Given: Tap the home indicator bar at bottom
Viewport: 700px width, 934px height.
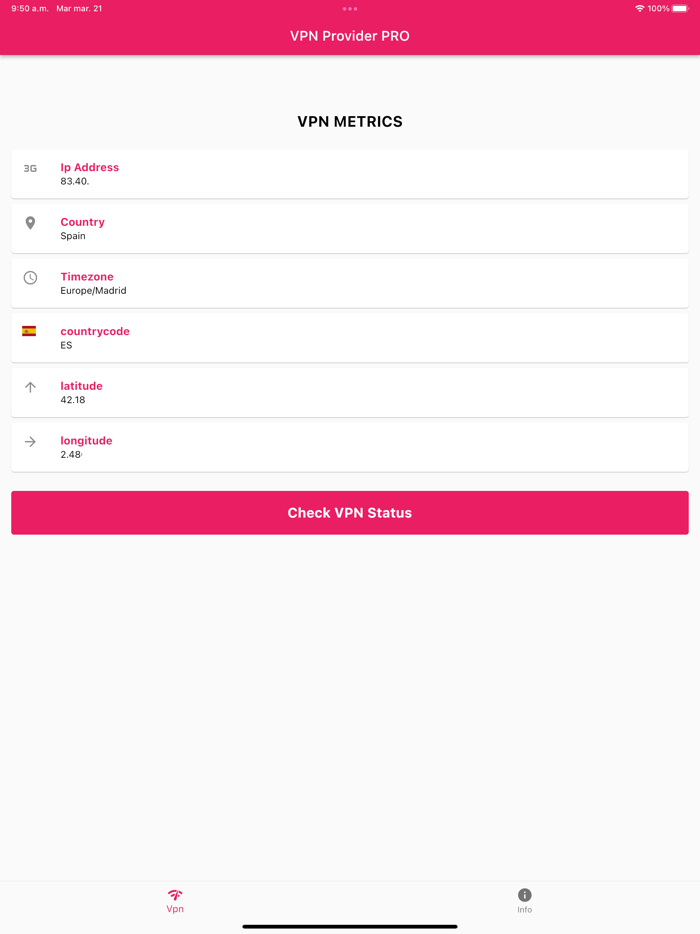Looking at the screenshot, I should (x=350, y=928).
